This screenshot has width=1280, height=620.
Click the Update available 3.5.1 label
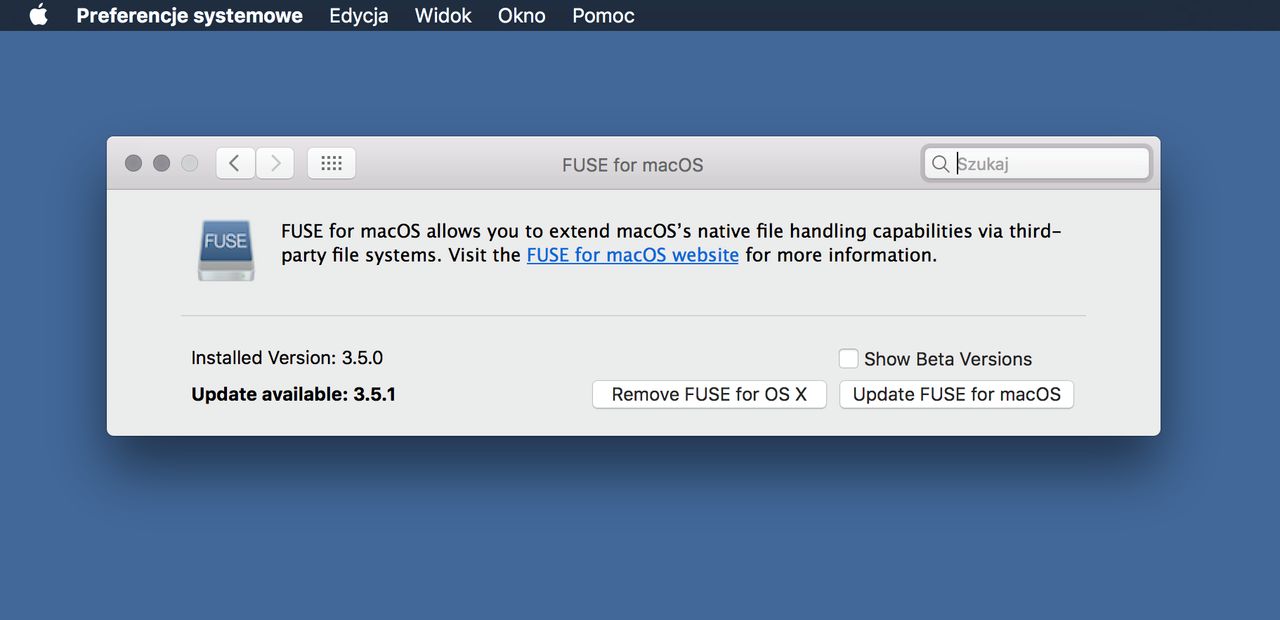293,394
